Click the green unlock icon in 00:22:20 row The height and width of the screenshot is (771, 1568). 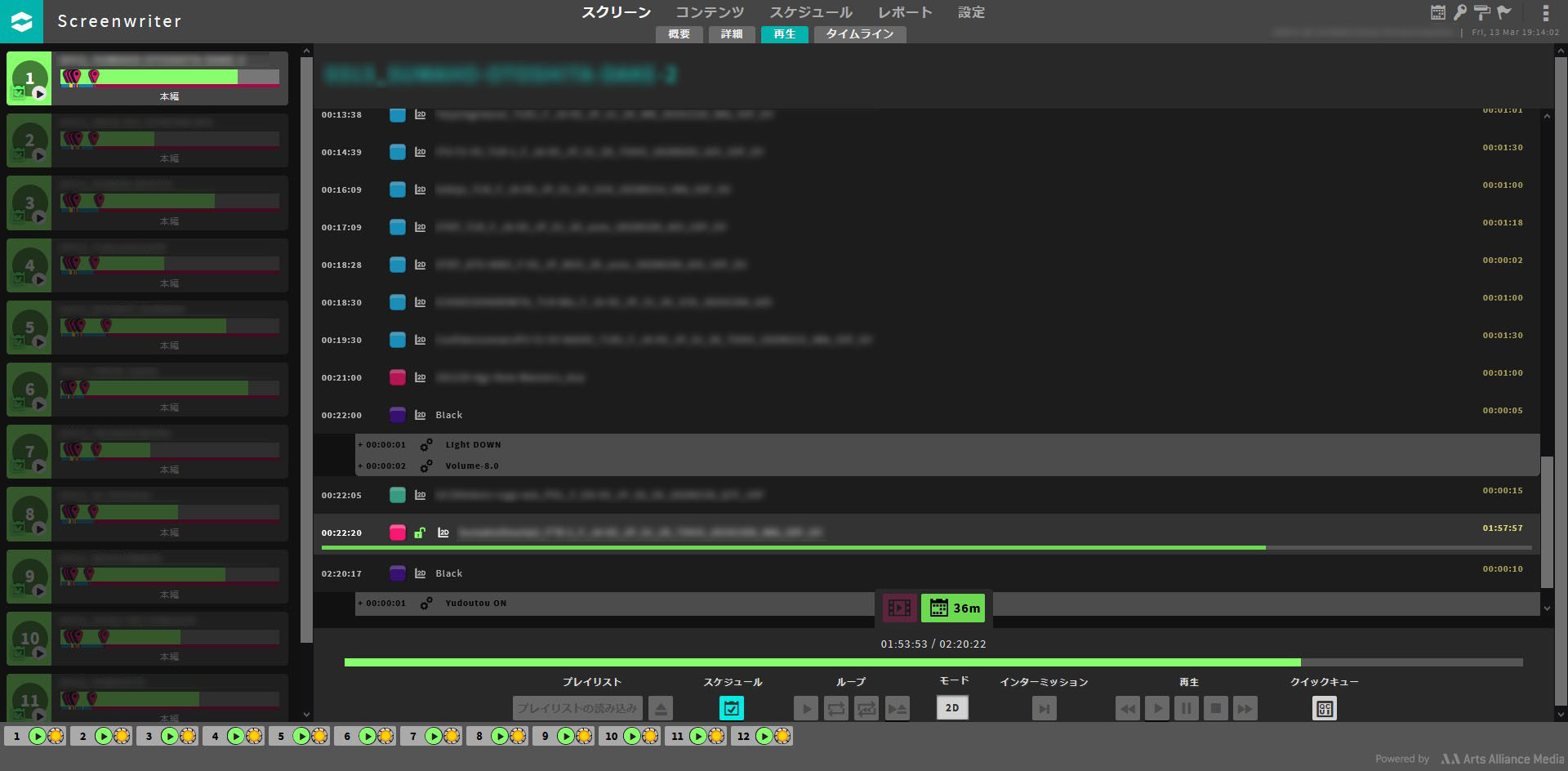[x=419, y=533]
